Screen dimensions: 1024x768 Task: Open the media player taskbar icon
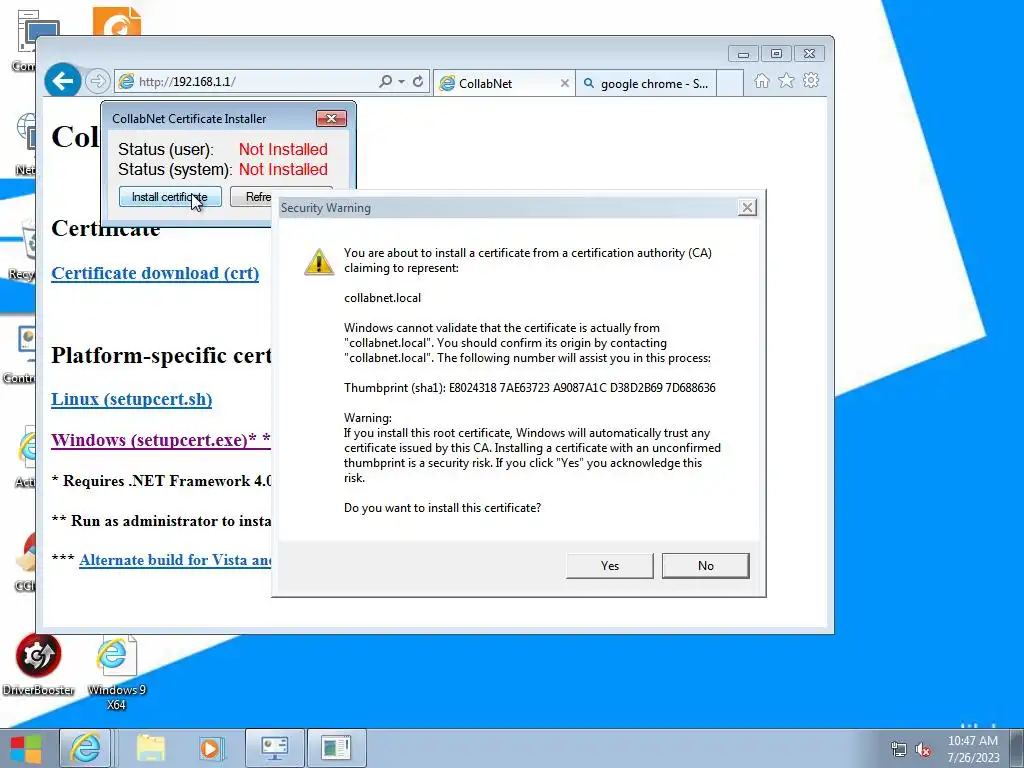tap(210, 748)
